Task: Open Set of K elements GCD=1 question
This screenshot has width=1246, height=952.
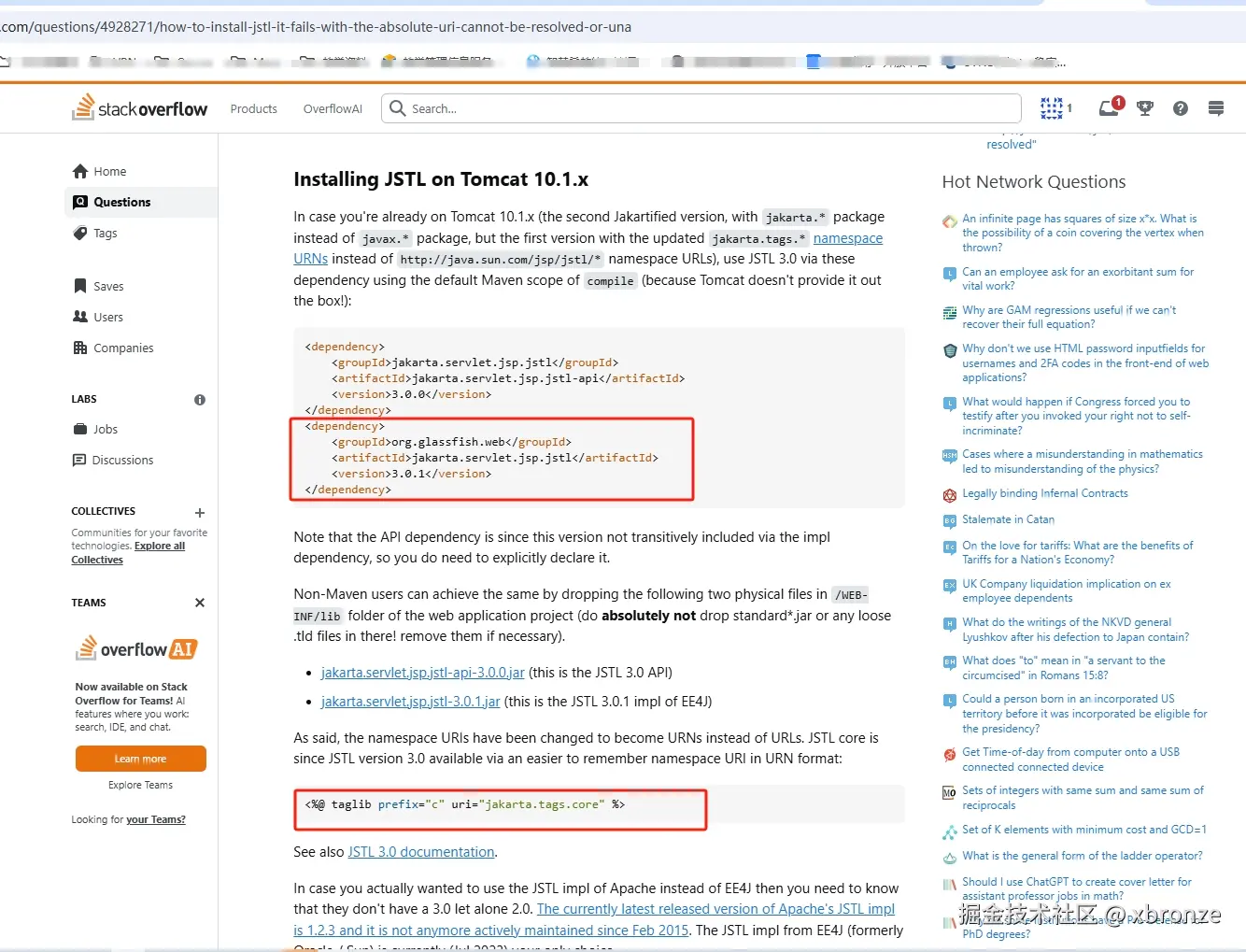Action: pos(1084,830)
